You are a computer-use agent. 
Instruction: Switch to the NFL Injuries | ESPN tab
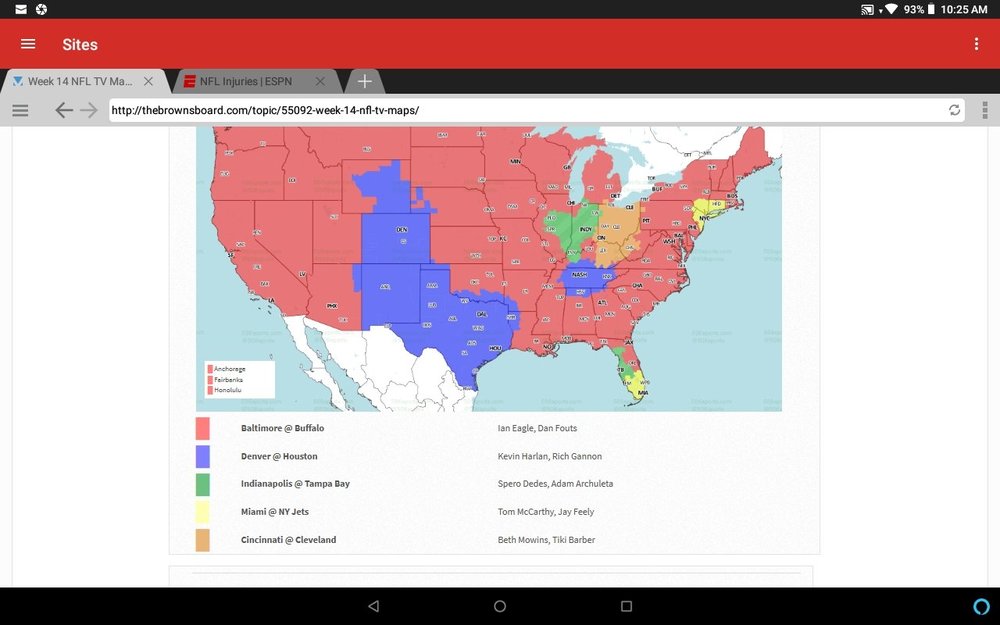(x=246, y=82)
